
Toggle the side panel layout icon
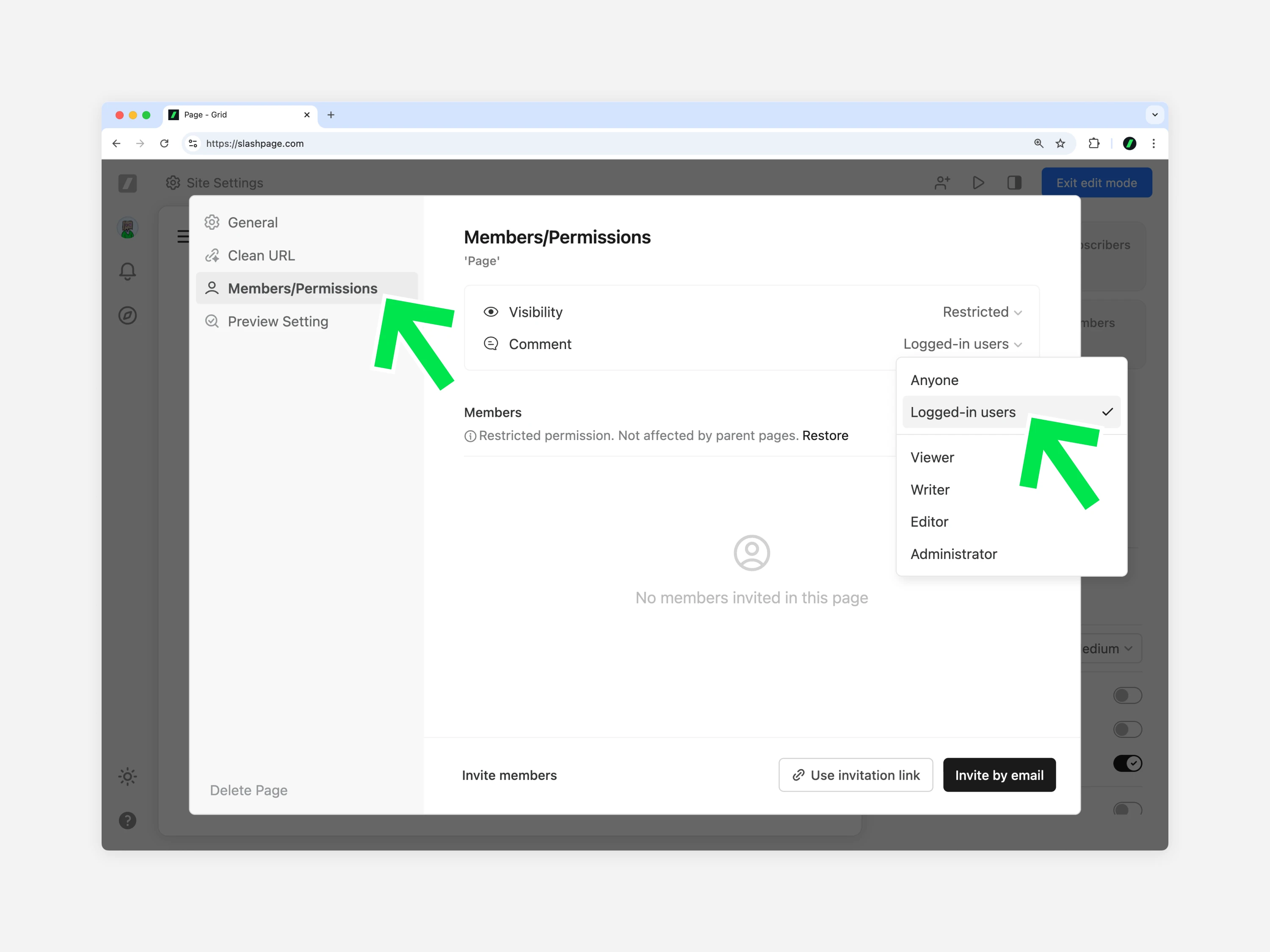1014,182
